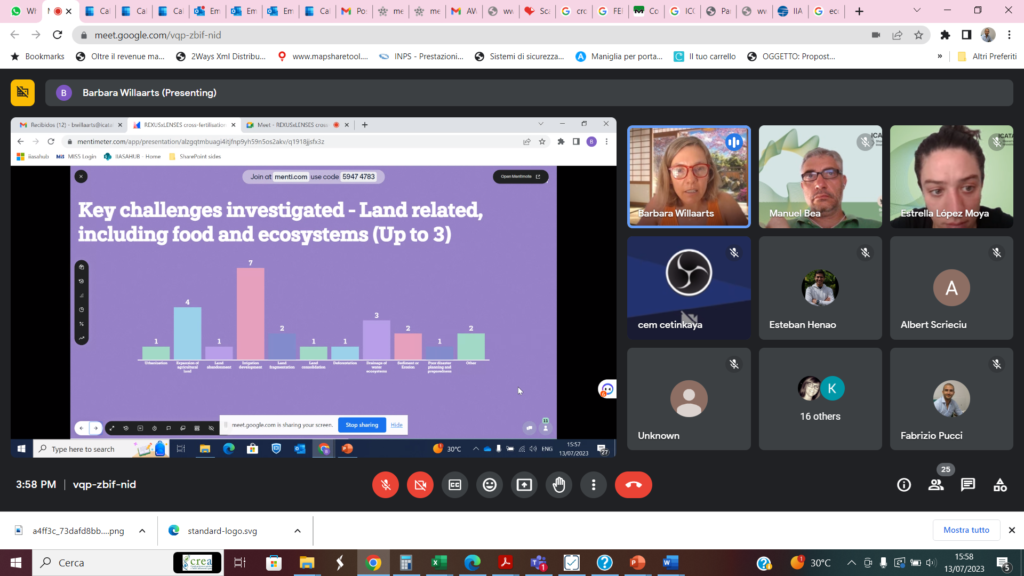1024x576 pixels.
Task: Select Manuel Bea's video tile
Action: 820,176
